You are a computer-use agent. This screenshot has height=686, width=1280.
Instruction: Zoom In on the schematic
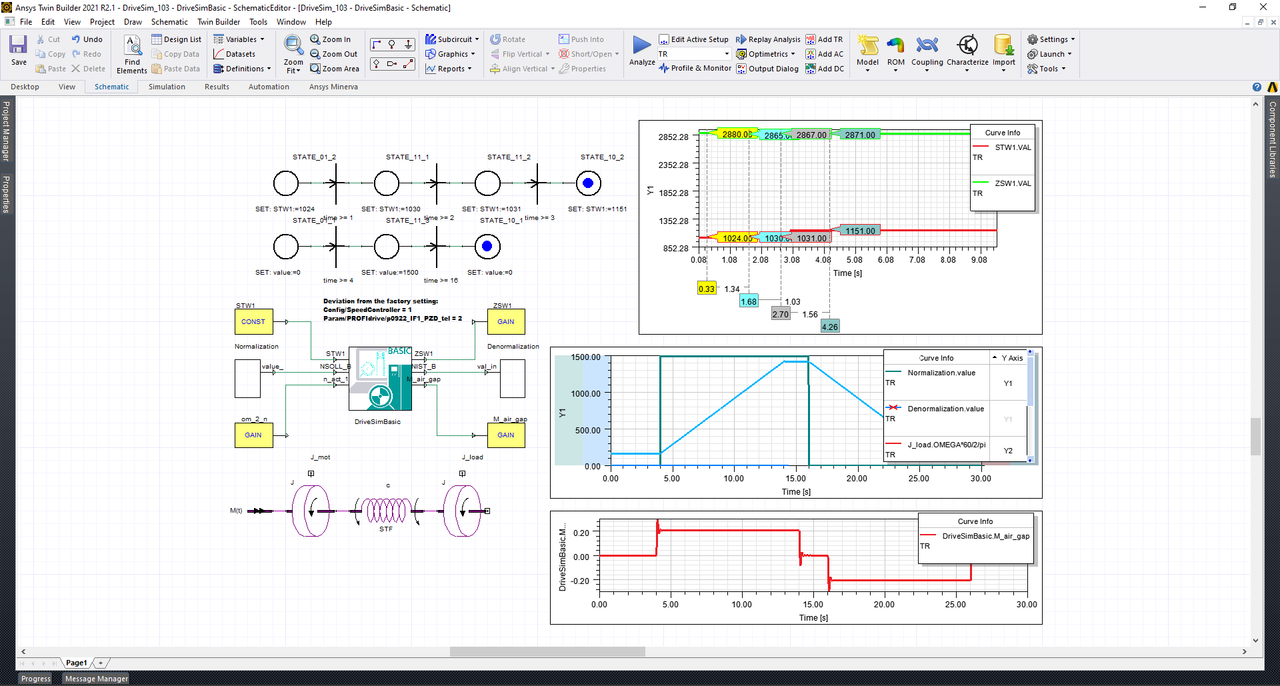[329, 39]
